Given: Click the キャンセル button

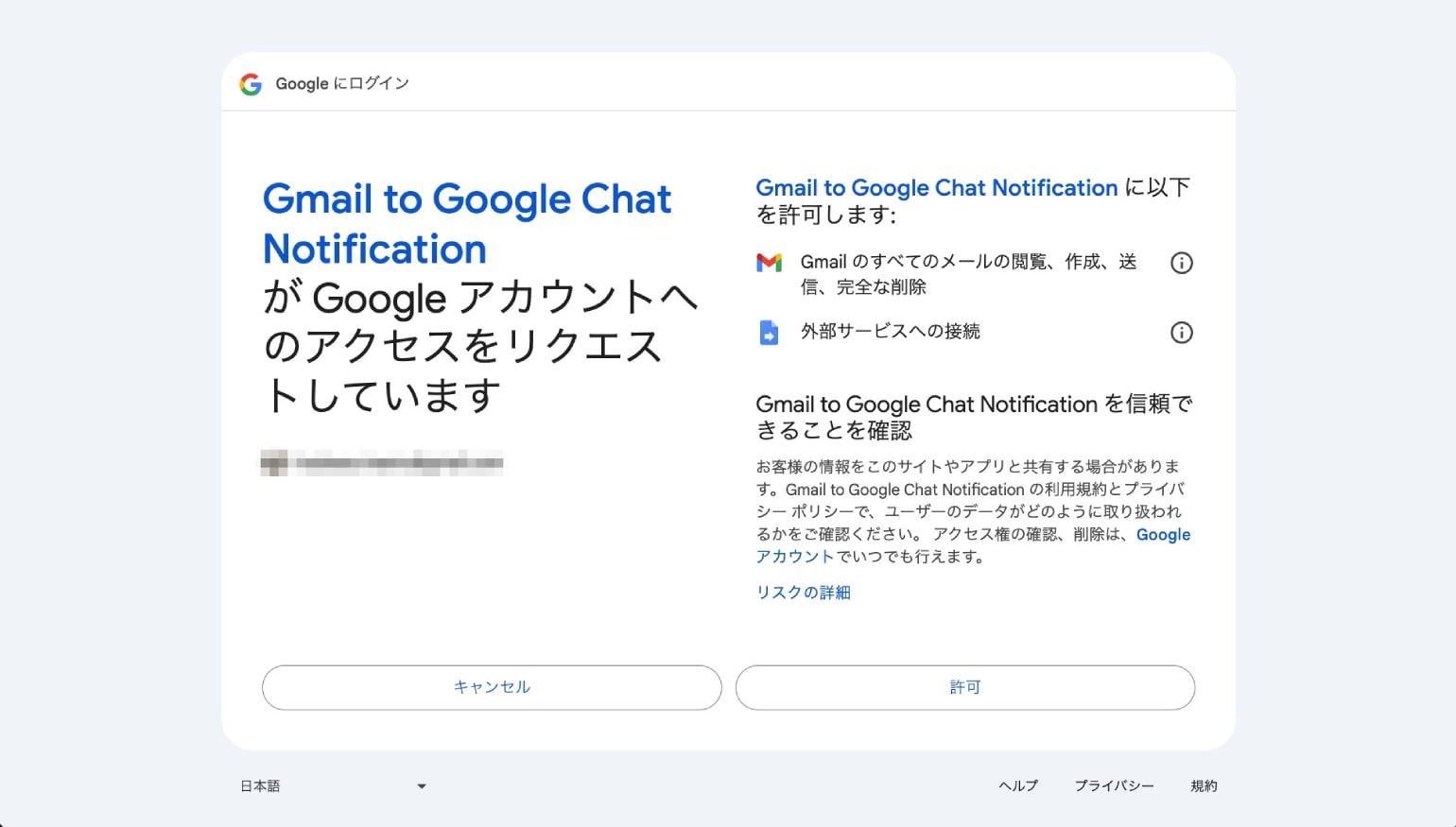Looking at the screenshot, I should [492, 687].
